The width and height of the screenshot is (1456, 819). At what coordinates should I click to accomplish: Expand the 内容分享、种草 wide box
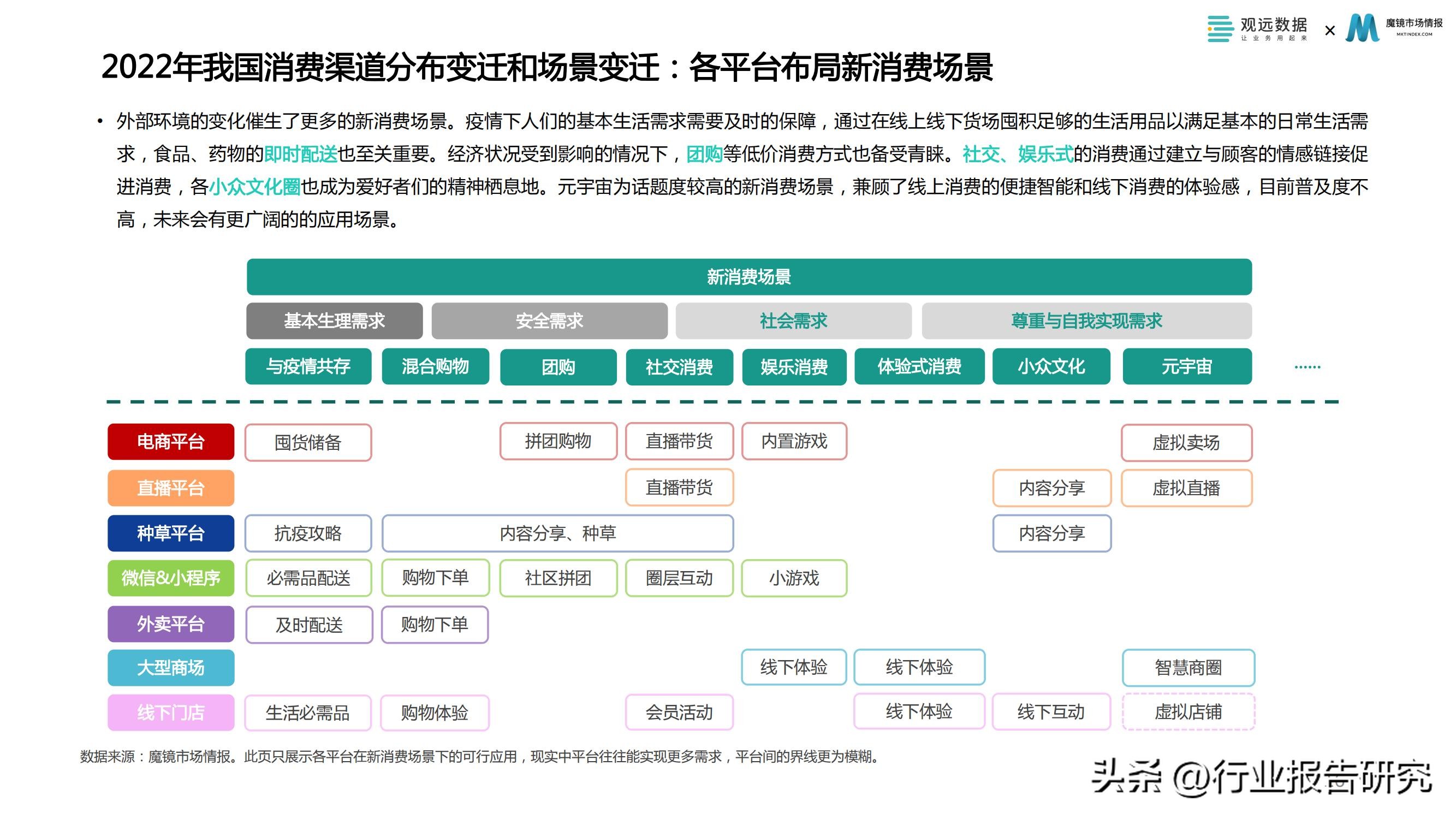[558, 533]
